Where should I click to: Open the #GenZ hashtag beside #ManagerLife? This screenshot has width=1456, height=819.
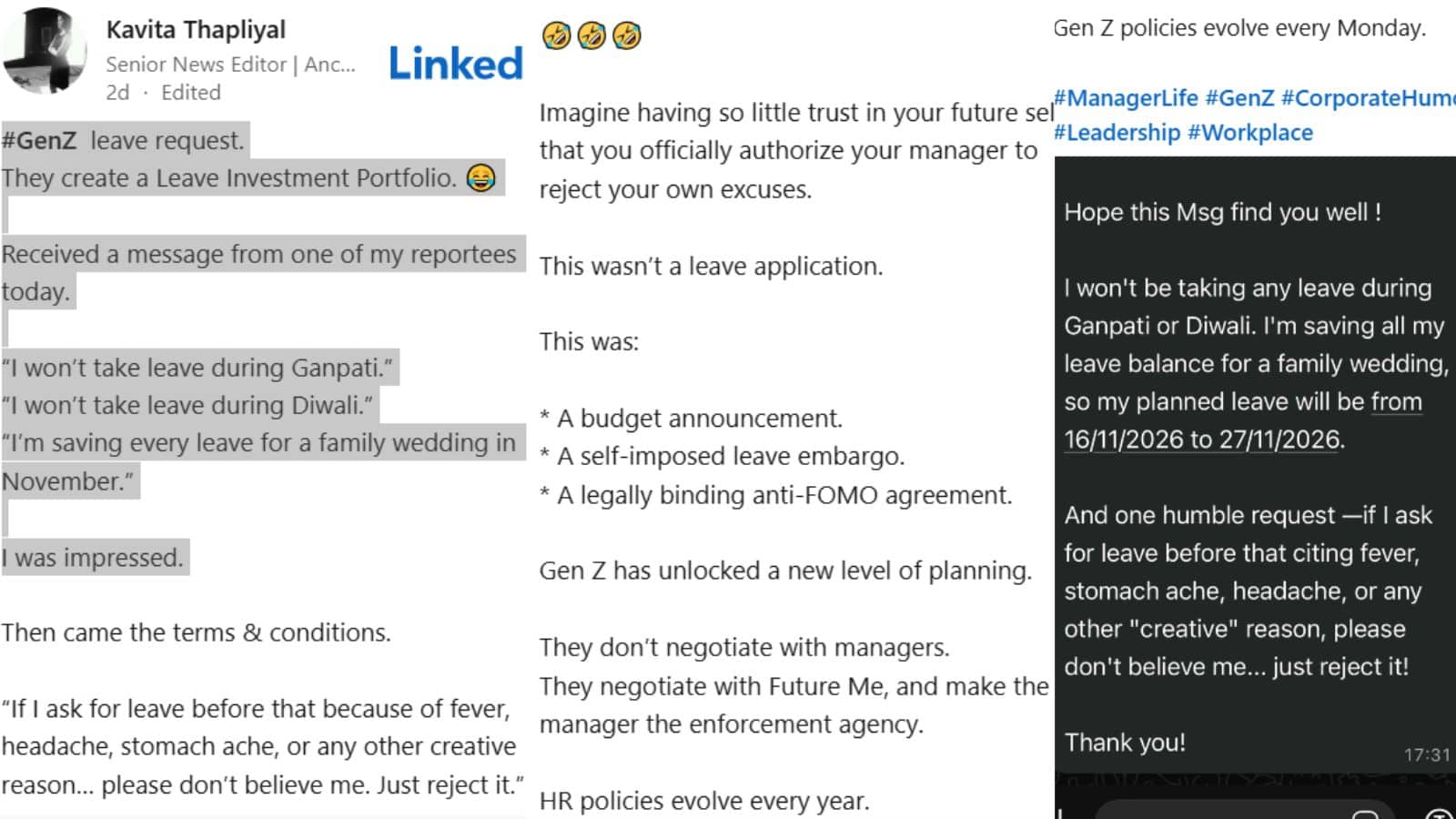pyautogui.click(x=1239, y=97)
